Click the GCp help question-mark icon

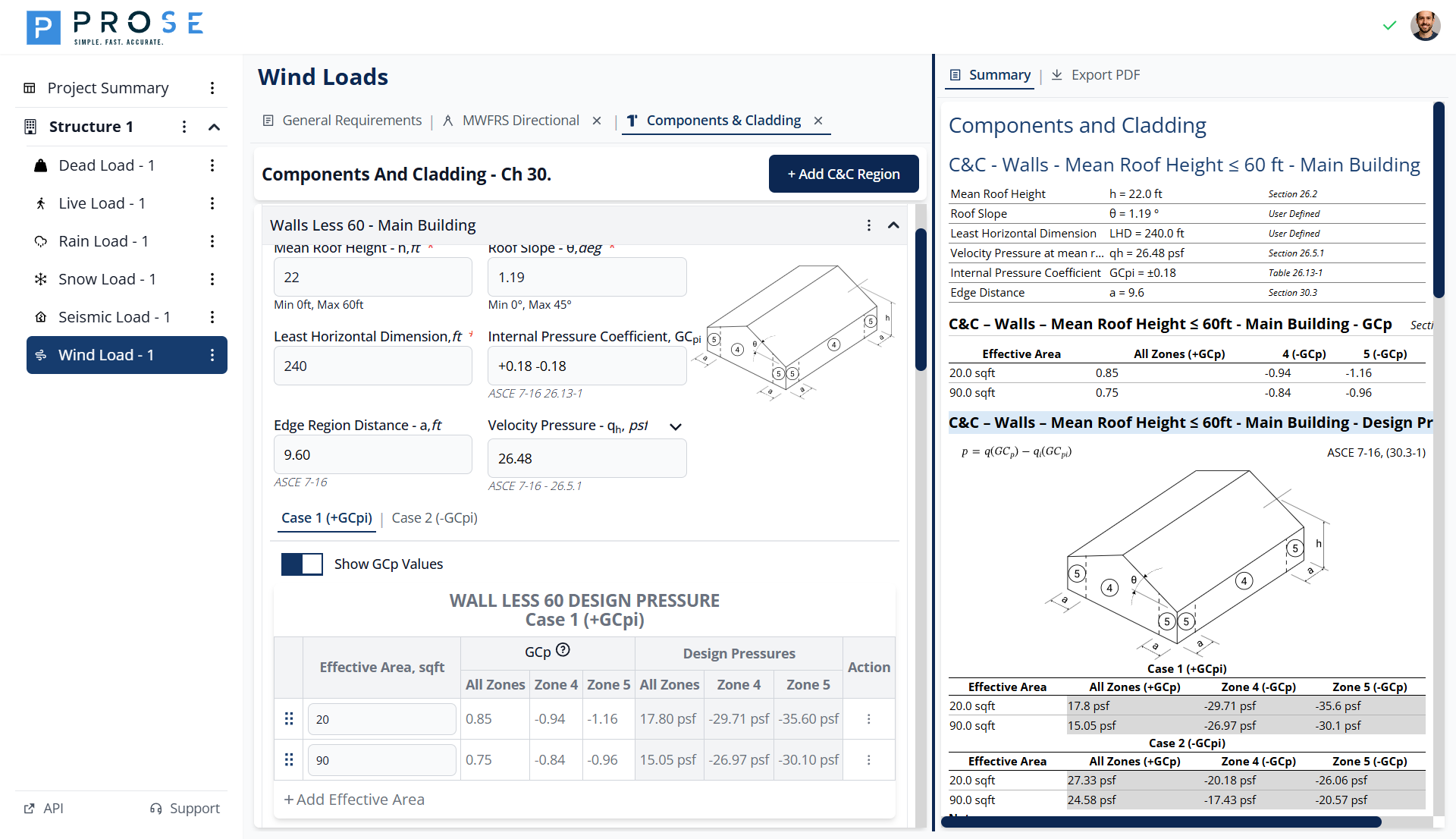point(563,650)
